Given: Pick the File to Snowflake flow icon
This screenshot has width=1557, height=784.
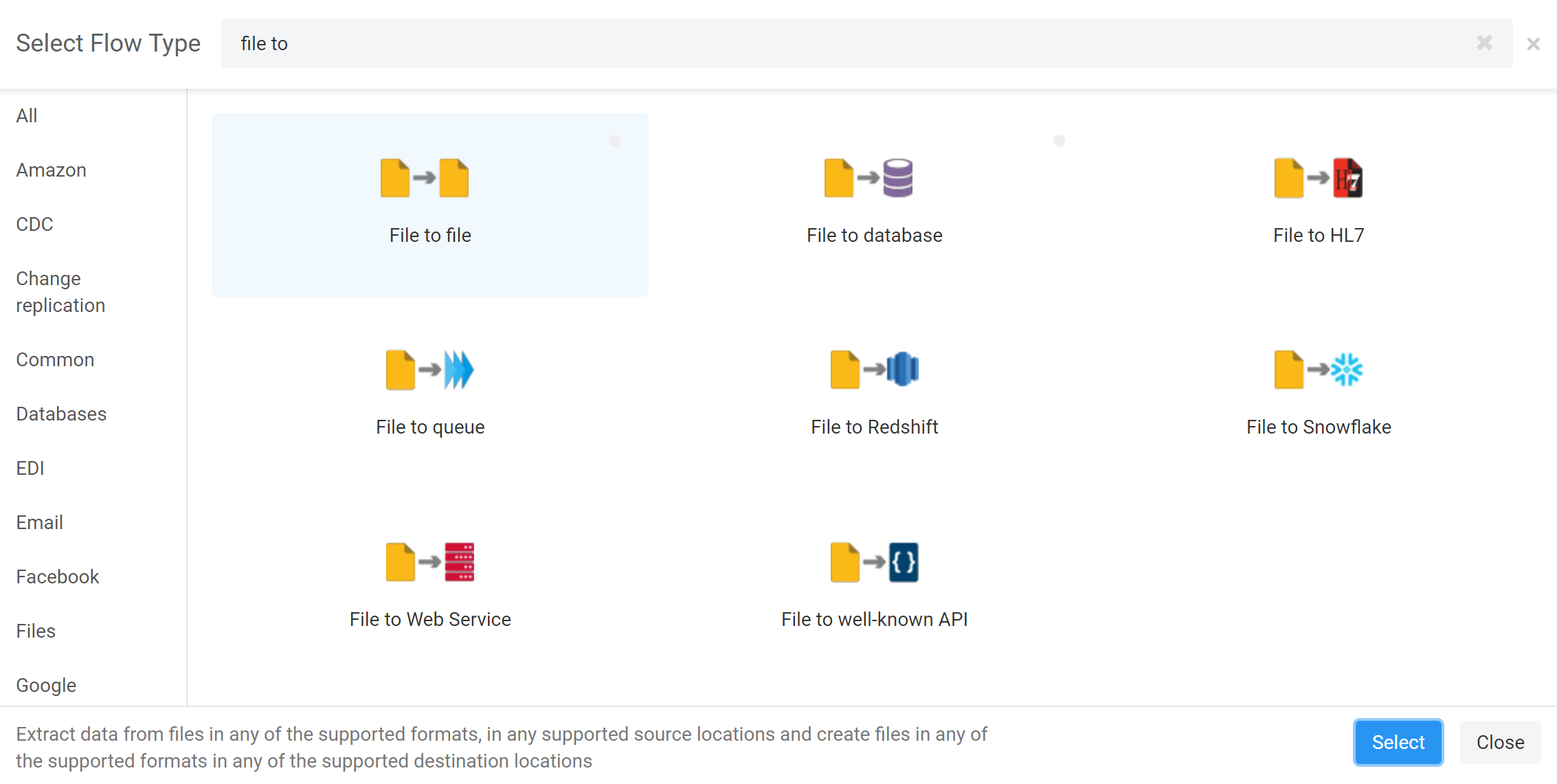Looking at the screenshot, I should [x=1318, y=370].
